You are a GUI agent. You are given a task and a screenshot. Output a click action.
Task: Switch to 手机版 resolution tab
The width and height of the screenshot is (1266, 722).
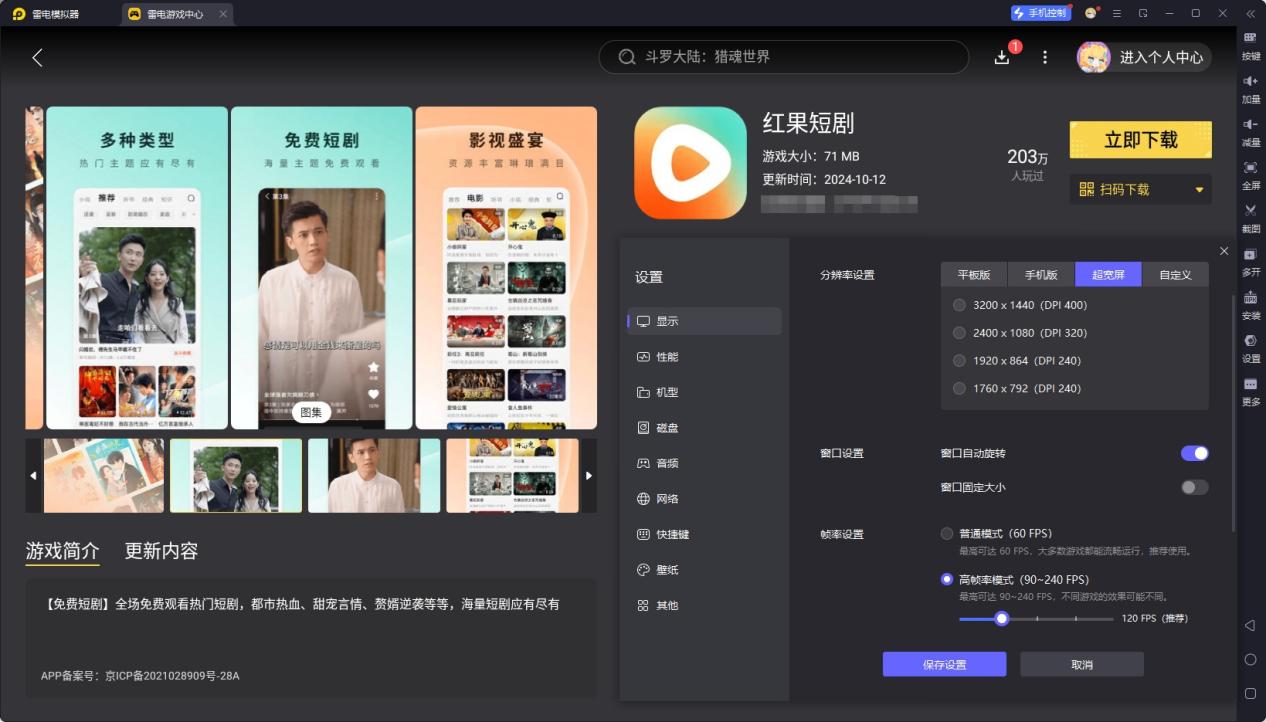pos(1041,274)
